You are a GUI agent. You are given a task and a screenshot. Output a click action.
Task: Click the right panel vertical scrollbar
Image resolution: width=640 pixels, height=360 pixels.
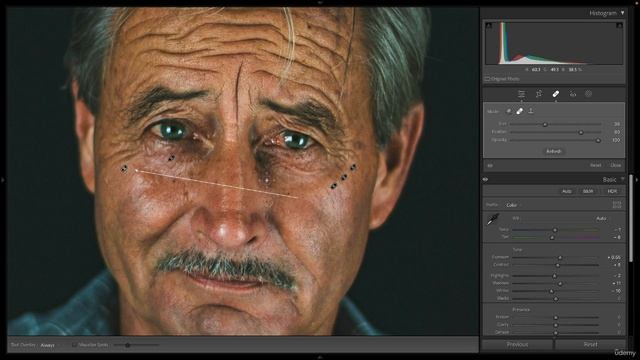coord(631,218)
